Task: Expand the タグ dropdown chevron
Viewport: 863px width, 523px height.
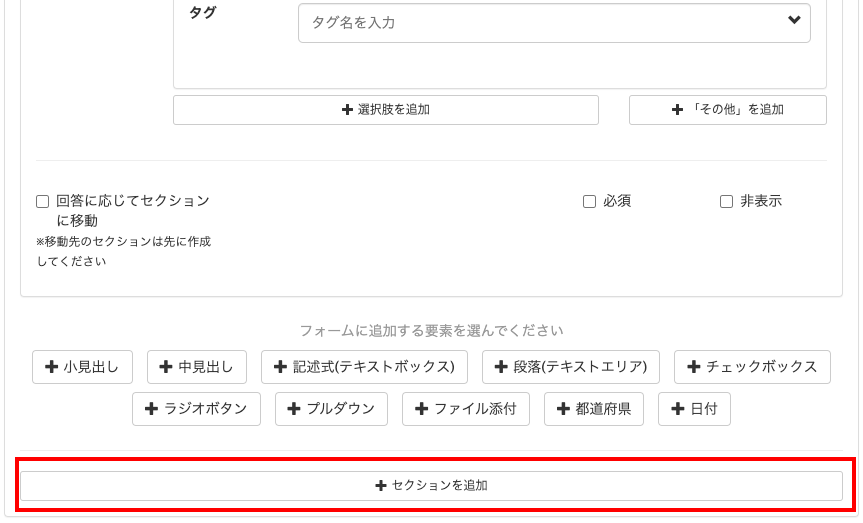Action: pos(794,21)
